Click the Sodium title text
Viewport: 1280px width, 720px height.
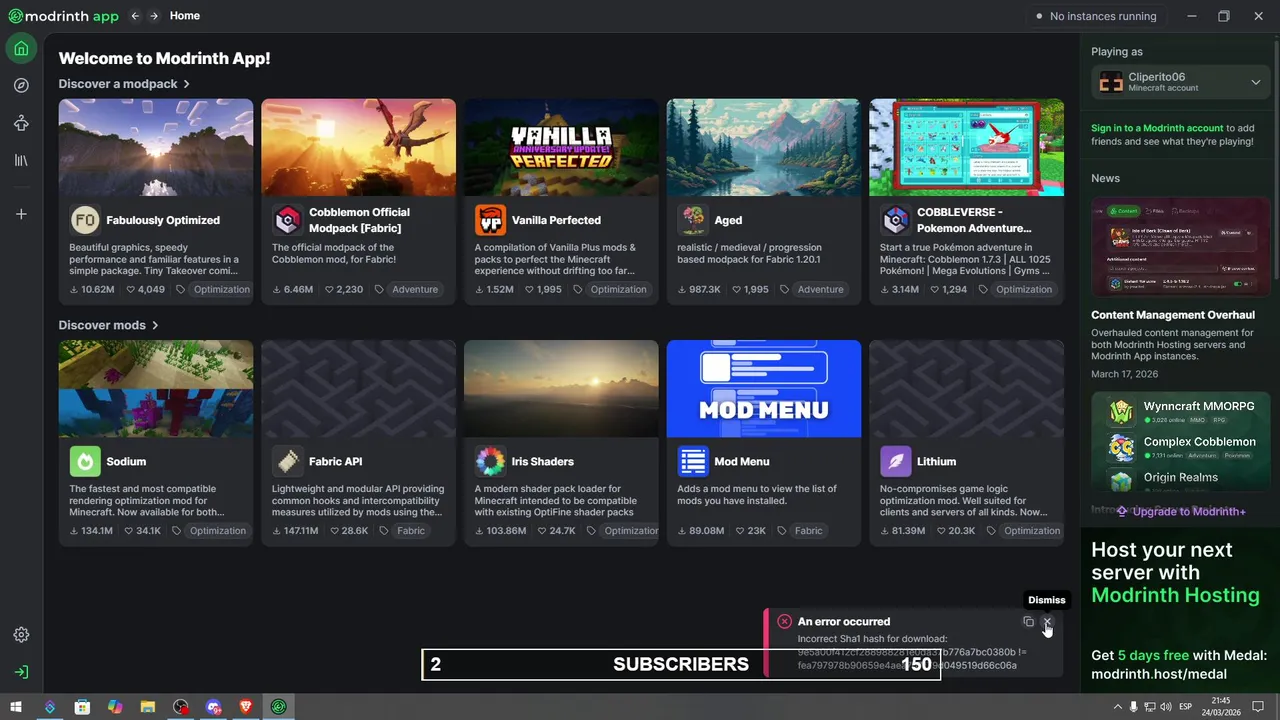coord(126,462)
